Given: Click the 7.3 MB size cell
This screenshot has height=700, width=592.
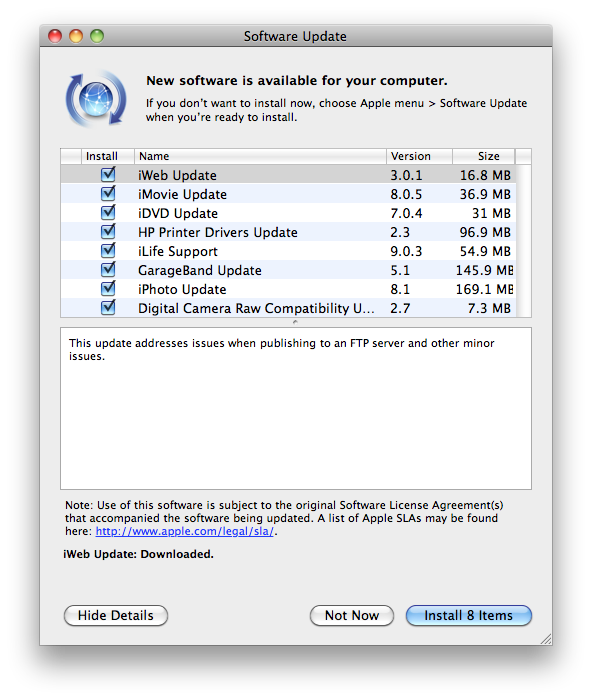Looking at the screenshot, I should point(489,308).
